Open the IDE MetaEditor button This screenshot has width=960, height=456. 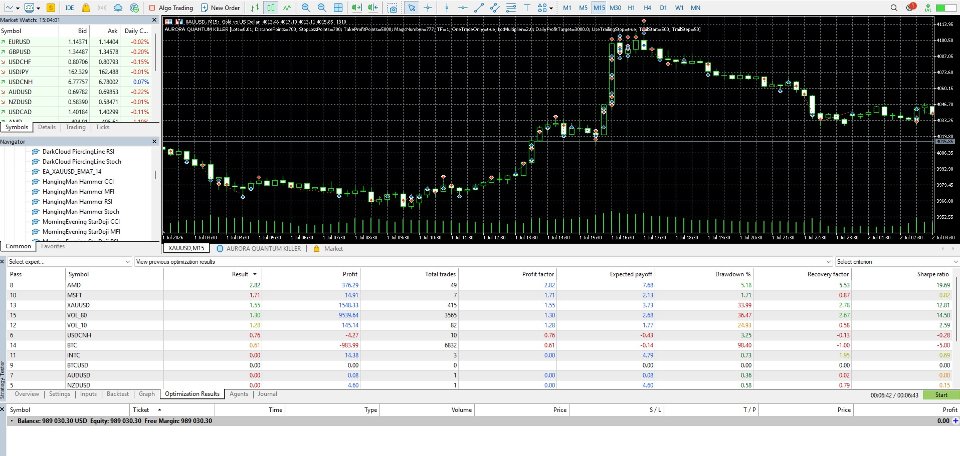[70, 8]
